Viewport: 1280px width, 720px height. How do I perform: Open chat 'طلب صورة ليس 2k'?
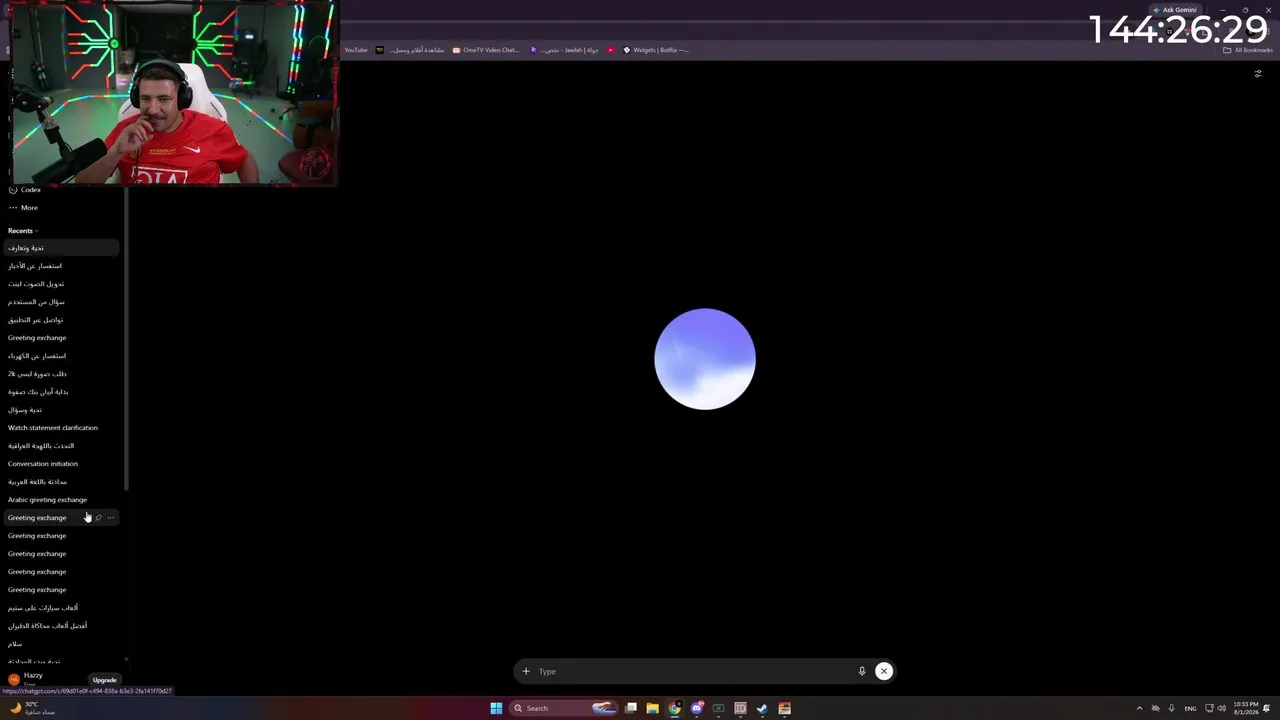(61, 374)
